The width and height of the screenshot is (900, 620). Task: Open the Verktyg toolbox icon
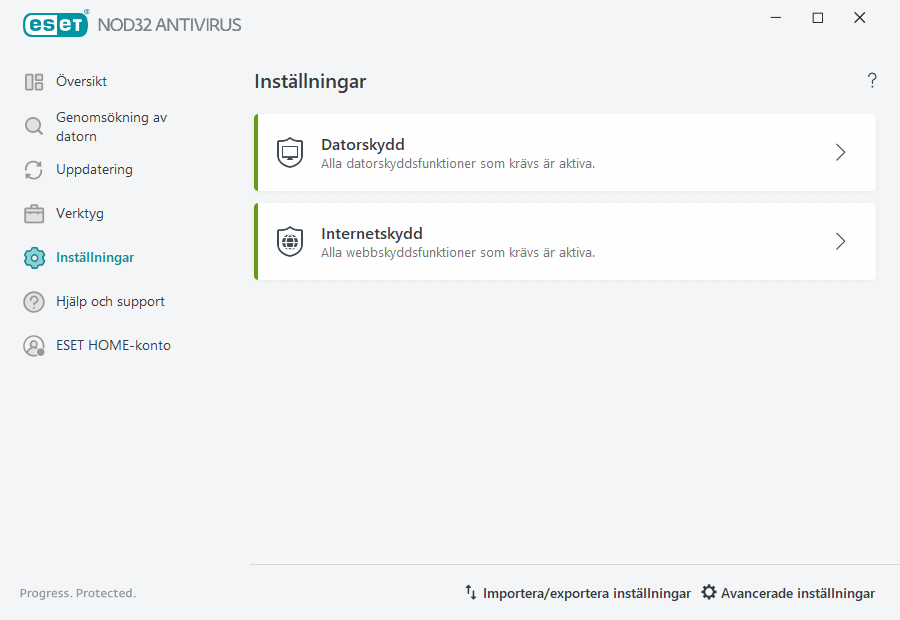(34, 213)
